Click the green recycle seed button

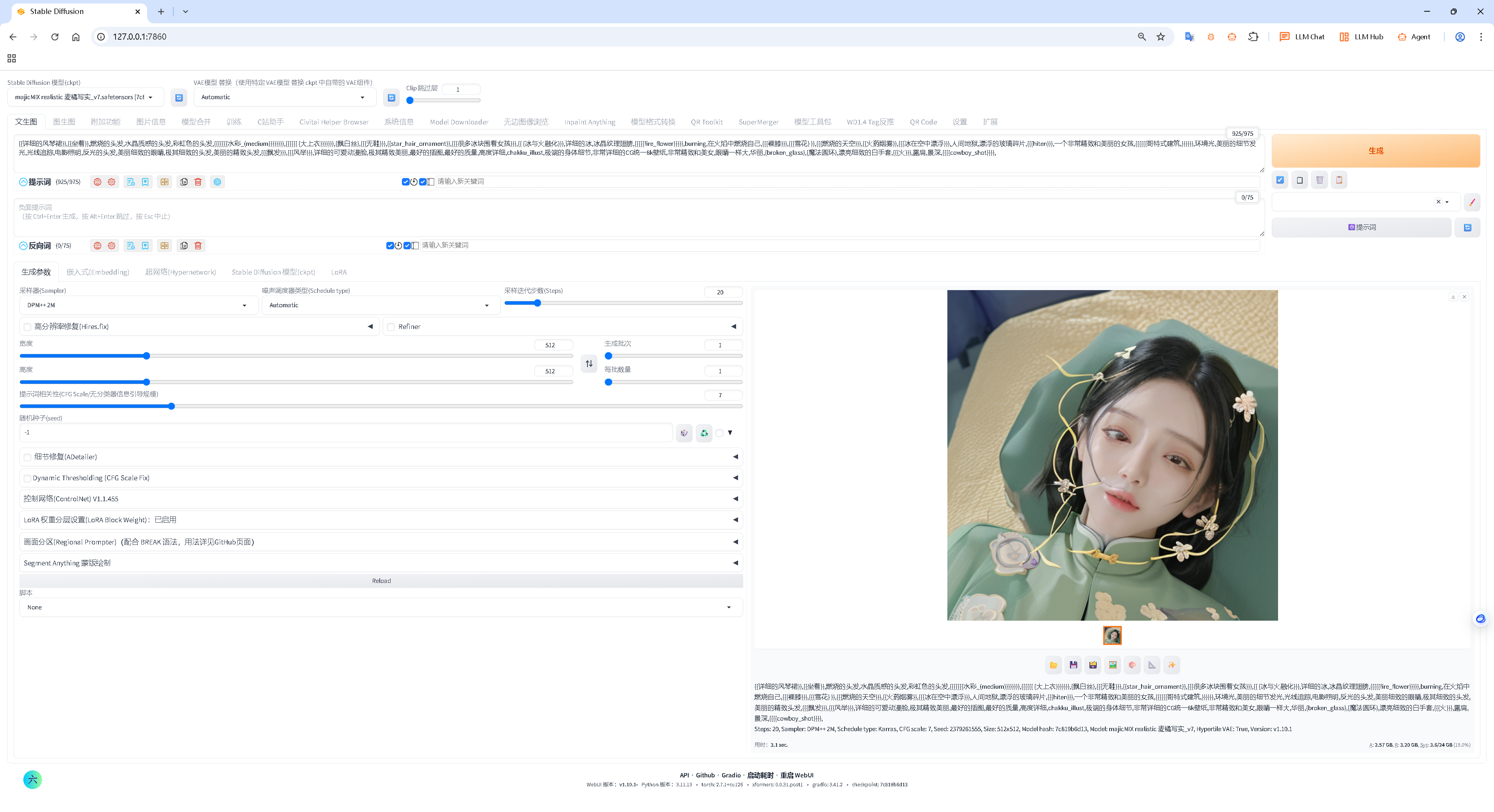pyautogui.click(x=704, y=433)
